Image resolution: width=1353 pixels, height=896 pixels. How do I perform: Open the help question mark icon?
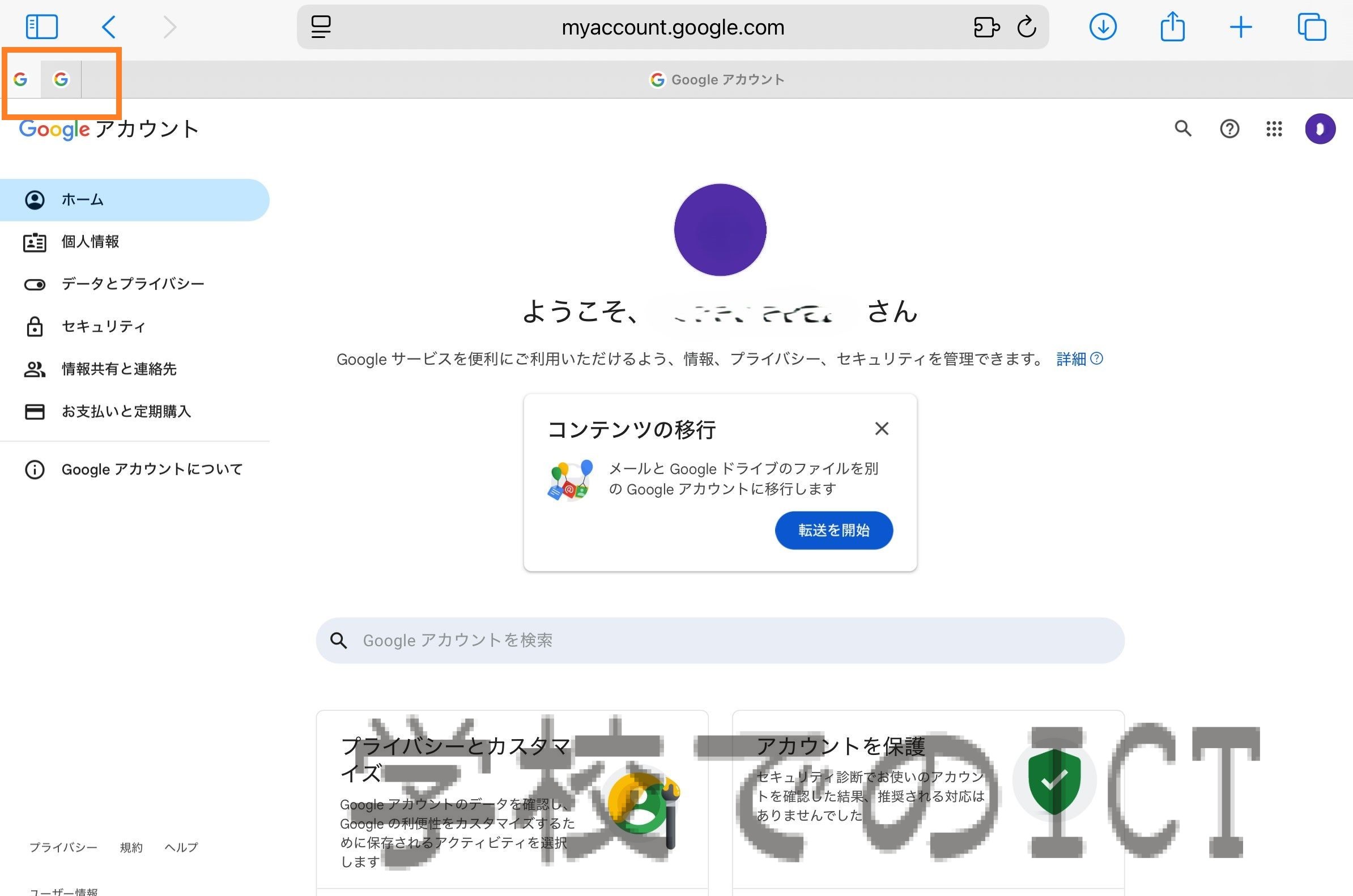[1229, 129]
